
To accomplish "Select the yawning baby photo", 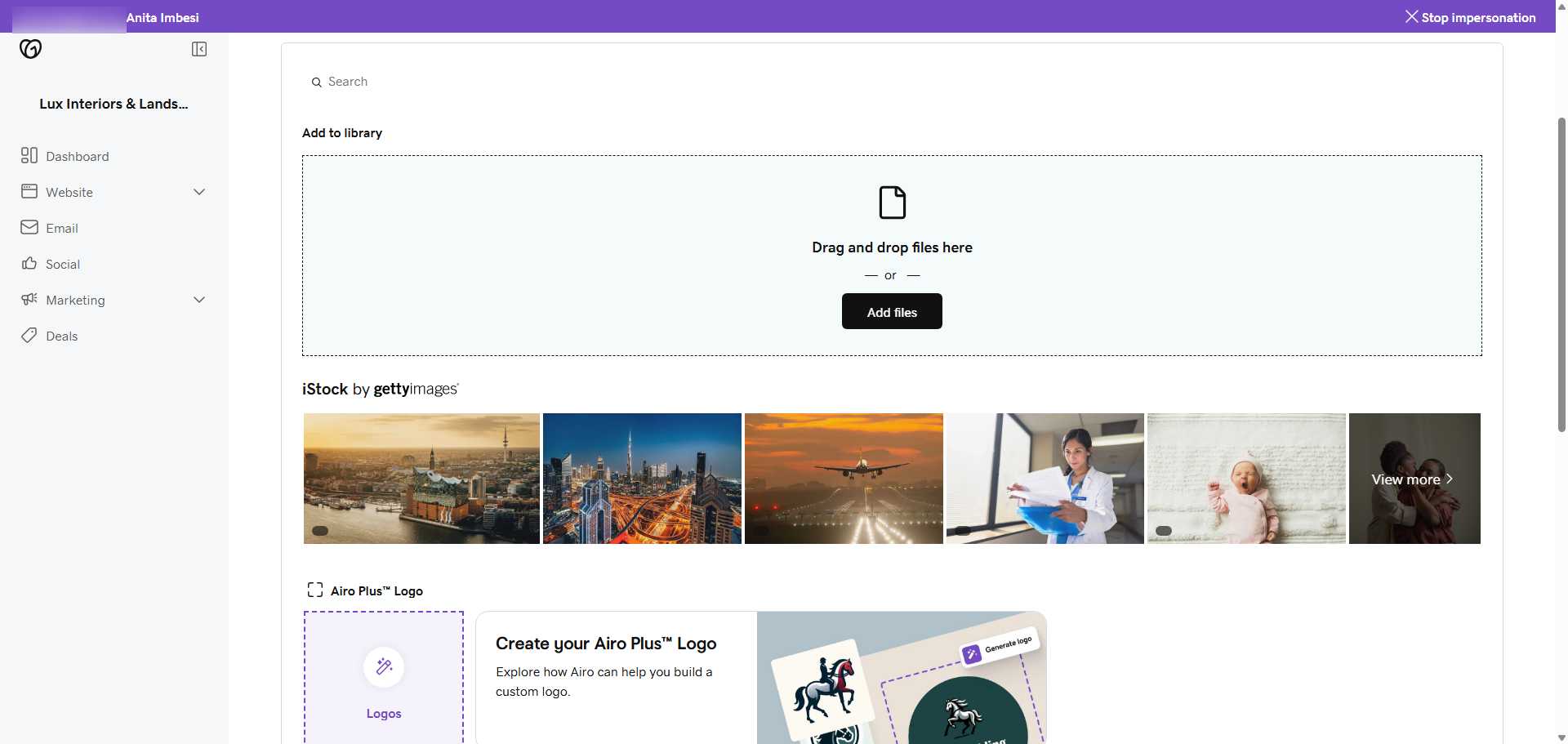I will coord(1246,479).
